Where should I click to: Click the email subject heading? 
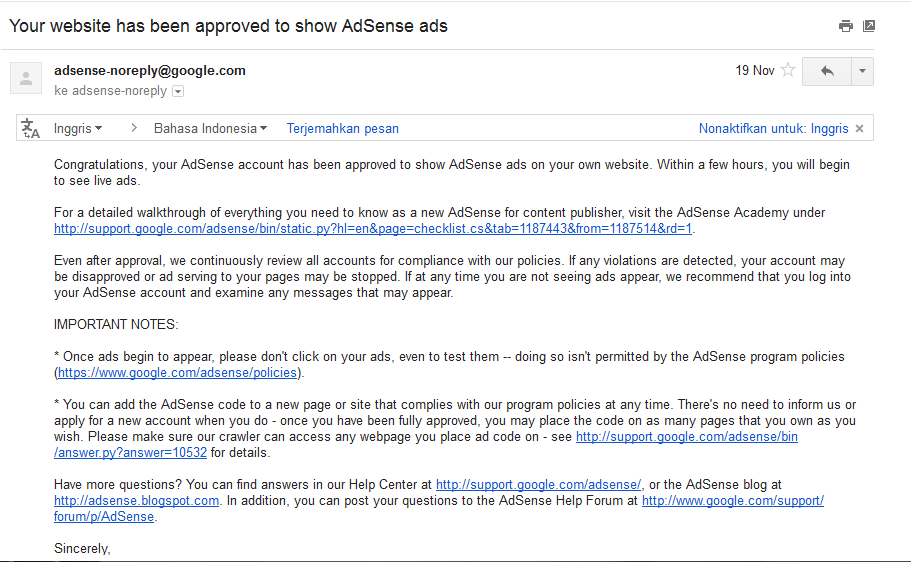click(228, 26)
